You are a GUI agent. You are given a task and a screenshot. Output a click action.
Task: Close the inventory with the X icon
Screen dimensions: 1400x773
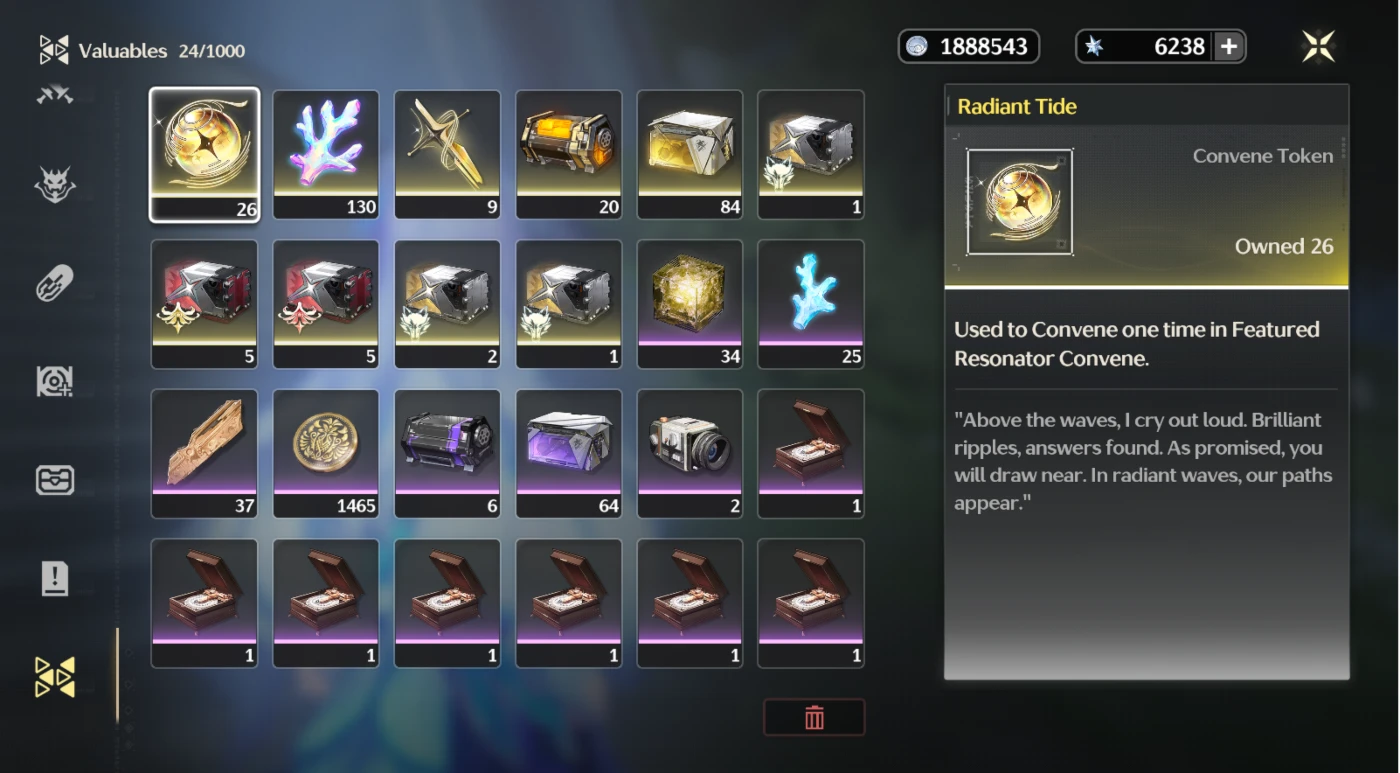click(1318, 46)
